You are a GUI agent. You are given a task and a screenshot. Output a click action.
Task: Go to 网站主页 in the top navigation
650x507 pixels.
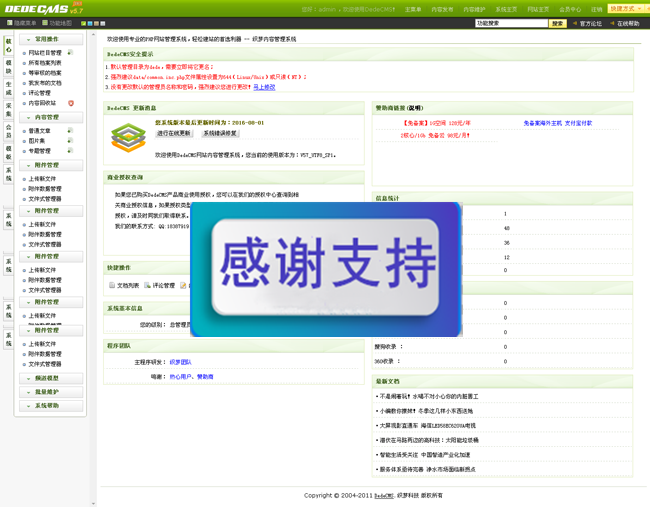tap(538, 9)
